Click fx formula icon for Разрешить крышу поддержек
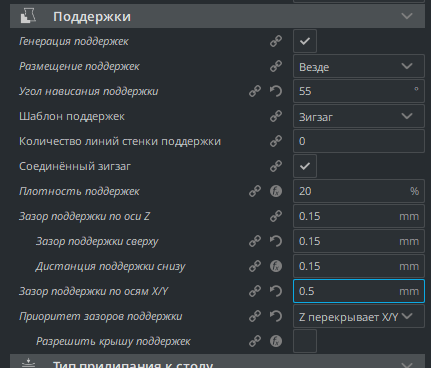The height and width of the screenshot is (368, 431). 276,341
